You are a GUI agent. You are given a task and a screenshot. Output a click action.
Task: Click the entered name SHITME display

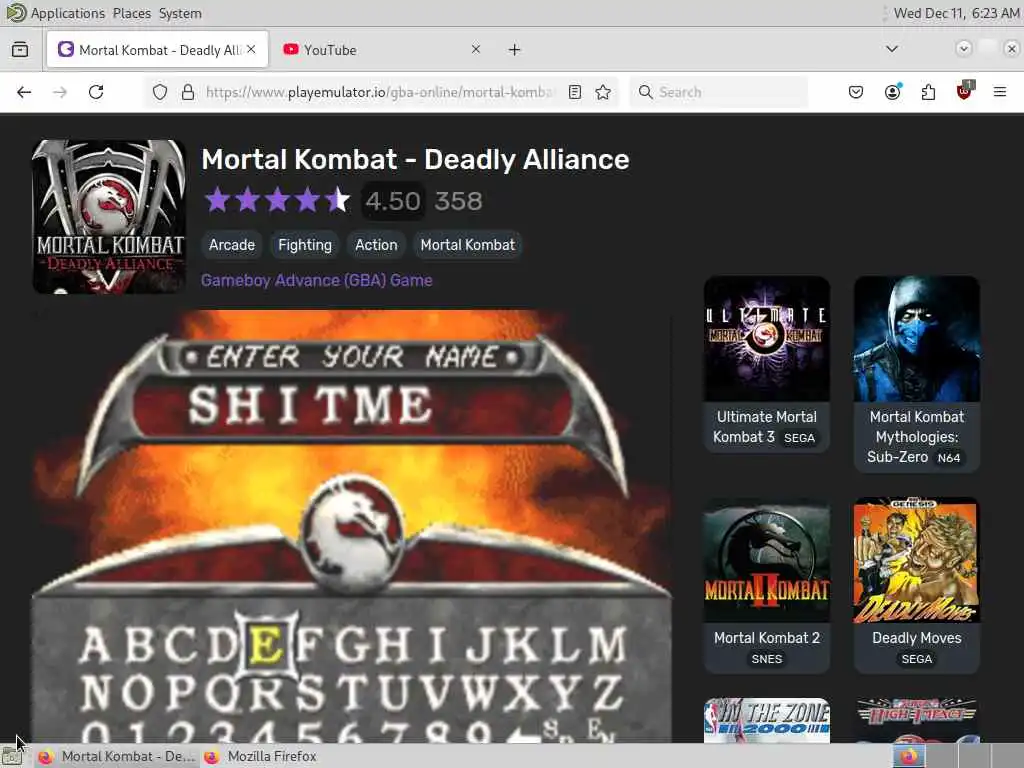pos(310,404)
